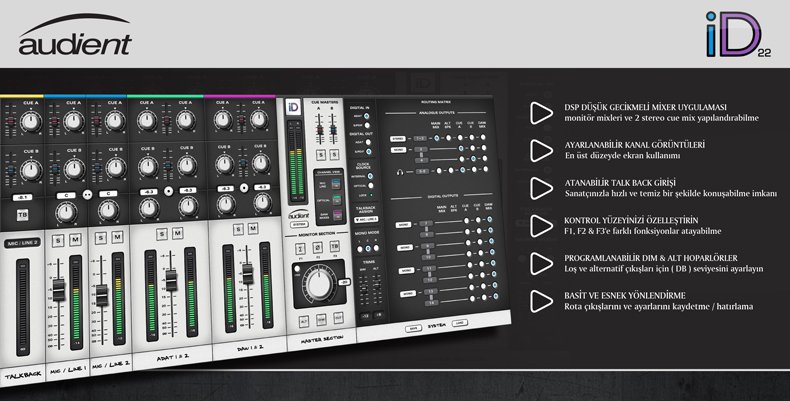Select the ADAT option under Digital In
790x401 pixels.
(x=367, y=116)
